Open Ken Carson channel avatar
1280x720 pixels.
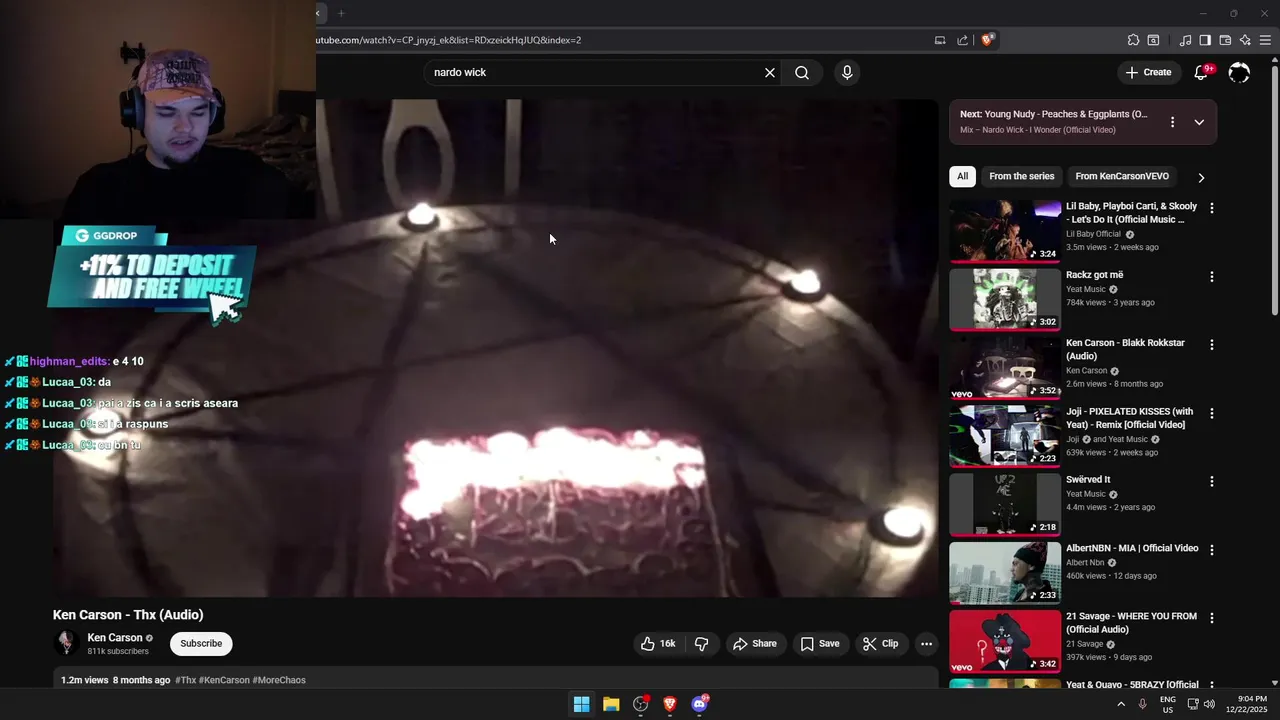point(66,643)
